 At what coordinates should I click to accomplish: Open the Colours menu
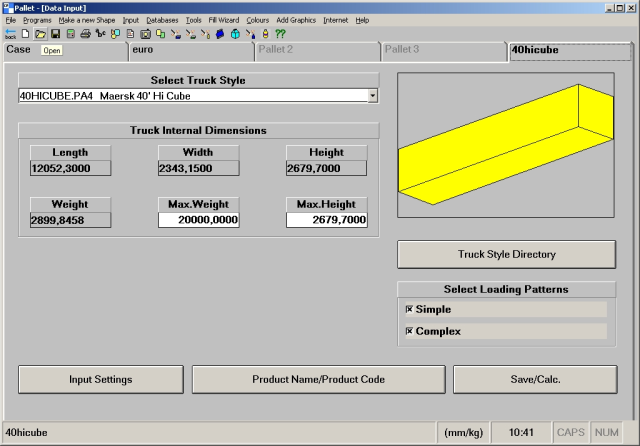[x=258, y=20]
